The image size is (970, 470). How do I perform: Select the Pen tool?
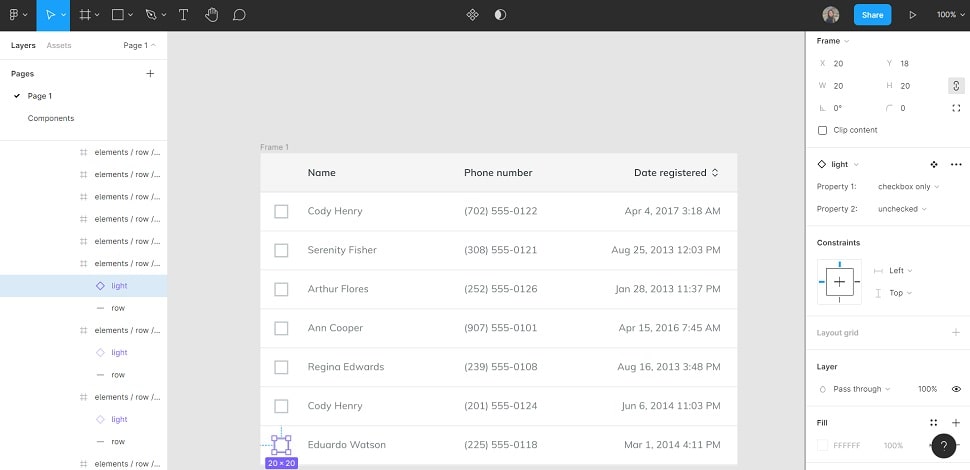tap(151, 15)
